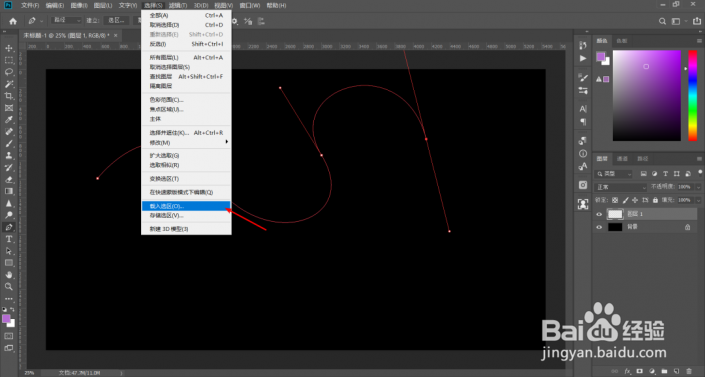Open the blend mode 正常 dropdown

tap(621, 187)
